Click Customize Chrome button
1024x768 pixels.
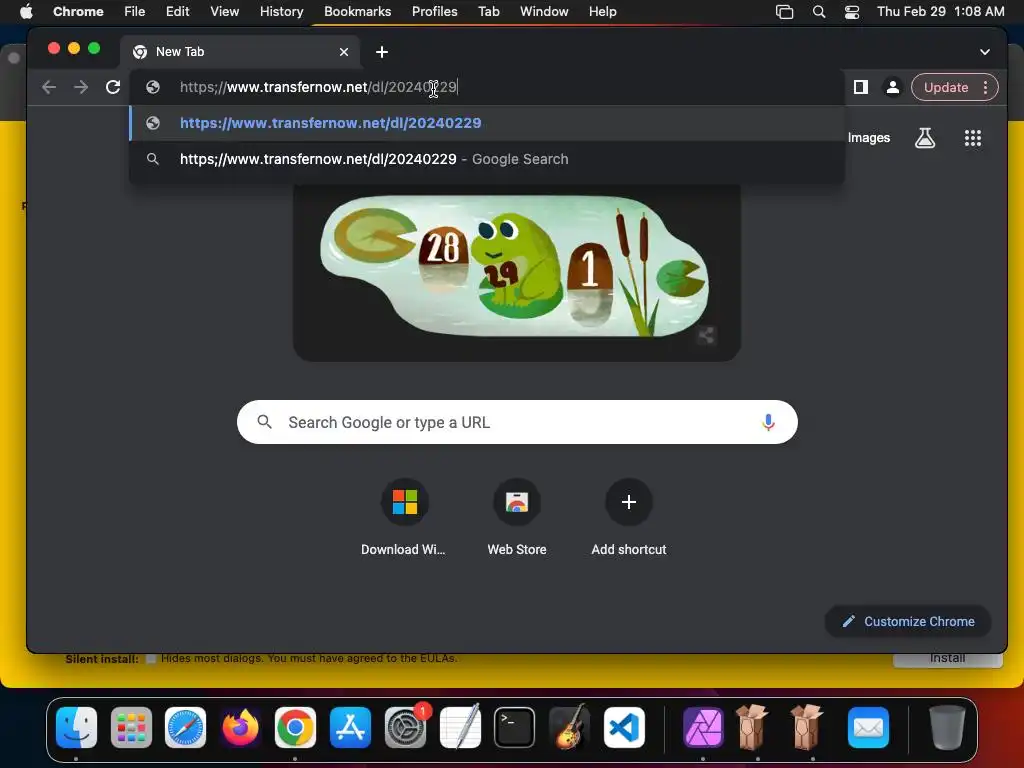pos(908,621)
